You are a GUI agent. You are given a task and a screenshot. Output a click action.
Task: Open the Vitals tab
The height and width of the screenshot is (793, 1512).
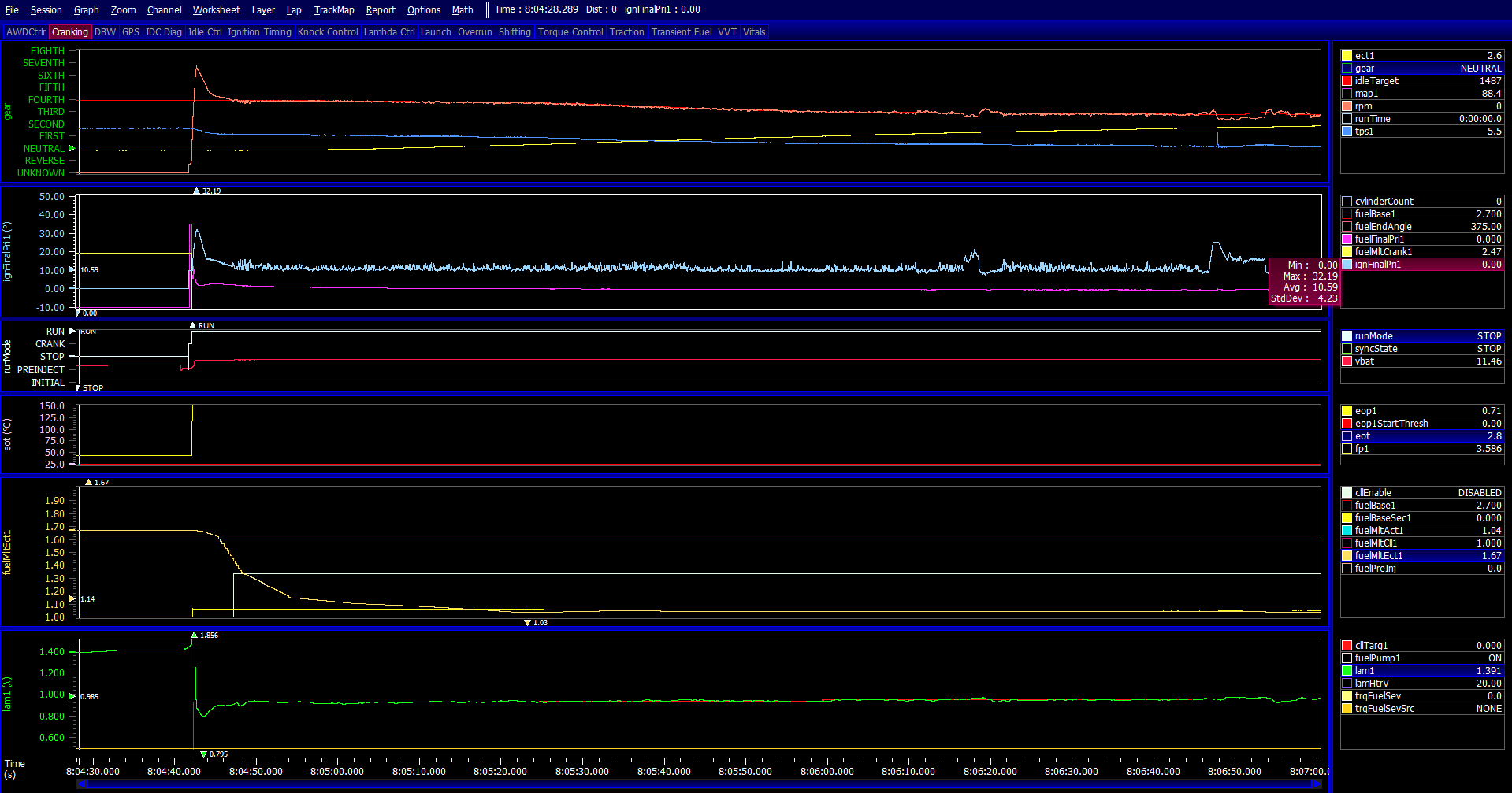[754, 32]
